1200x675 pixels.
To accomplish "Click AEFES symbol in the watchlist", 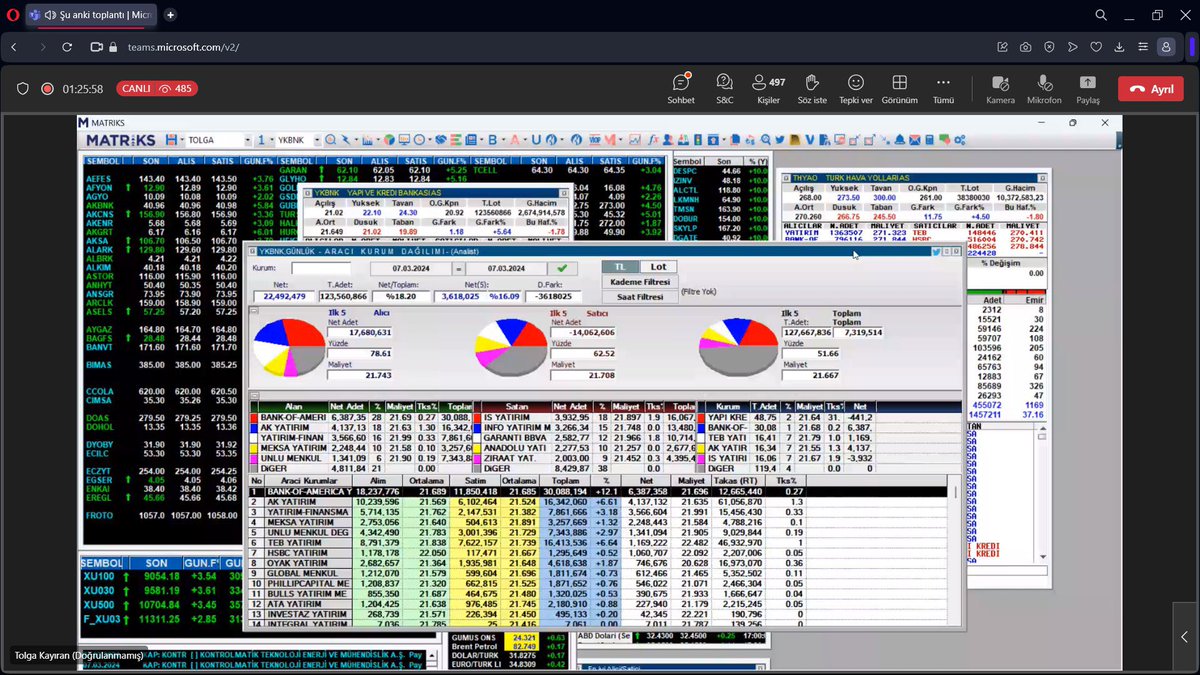I will click(99, 179).
